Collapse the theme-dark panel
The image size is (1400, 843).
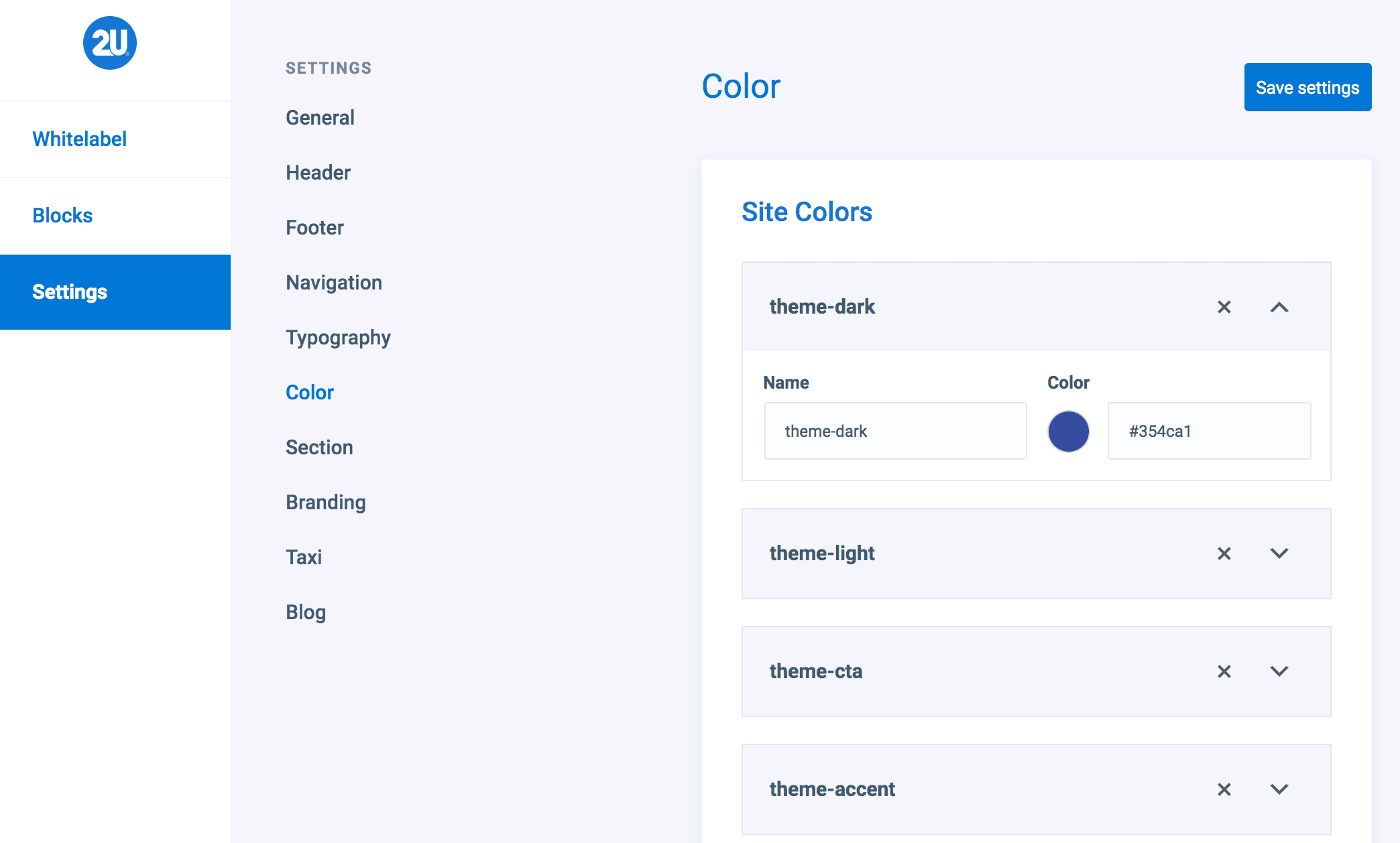pyautogui.click(x=1279, y=307)
